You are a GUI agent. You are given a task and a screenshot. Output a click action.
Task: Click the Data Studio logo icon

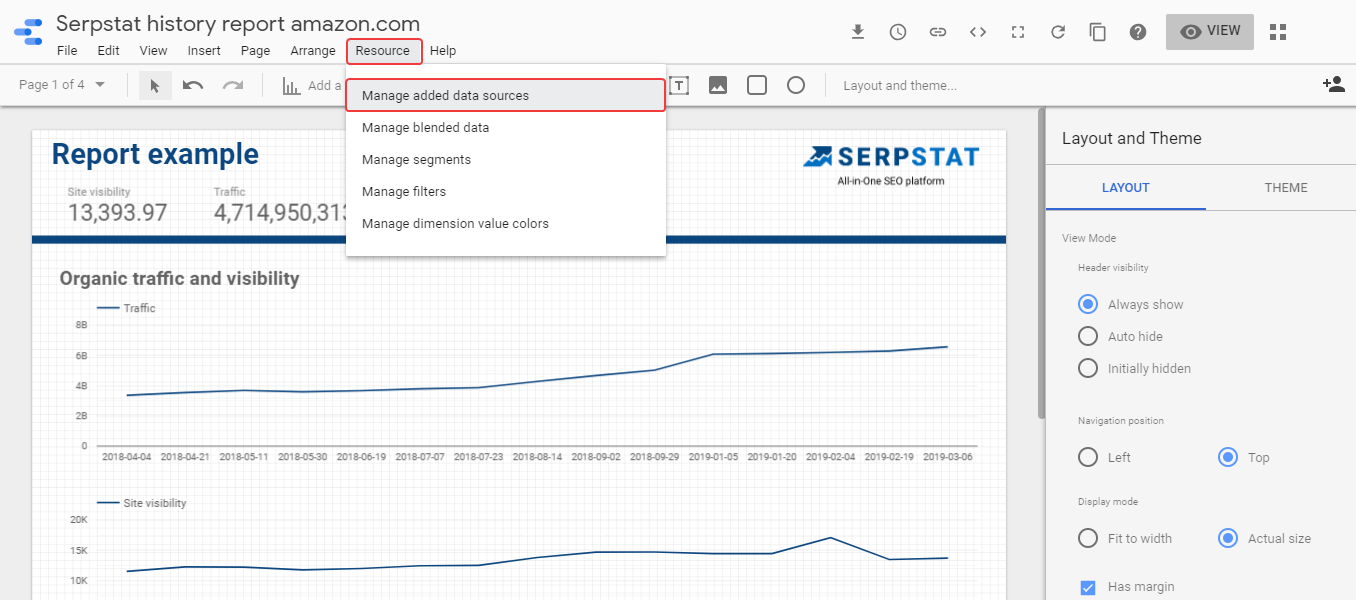(28, 31)
